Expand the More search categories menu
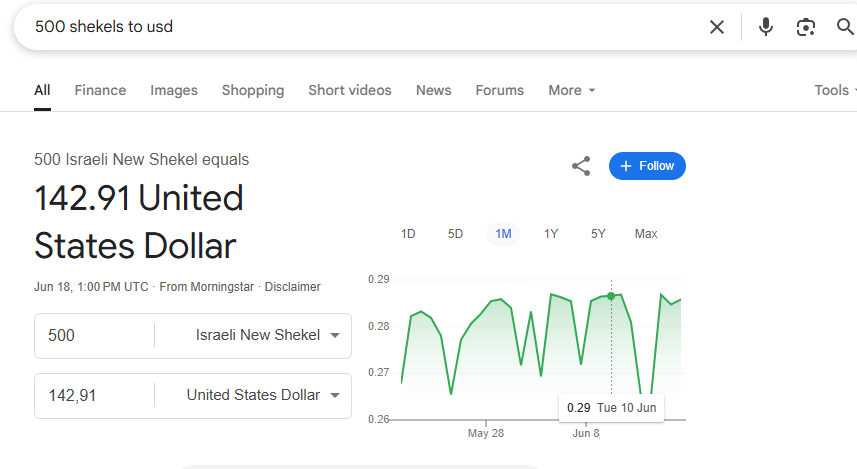857x469 pixels. (x=571, y=90)
